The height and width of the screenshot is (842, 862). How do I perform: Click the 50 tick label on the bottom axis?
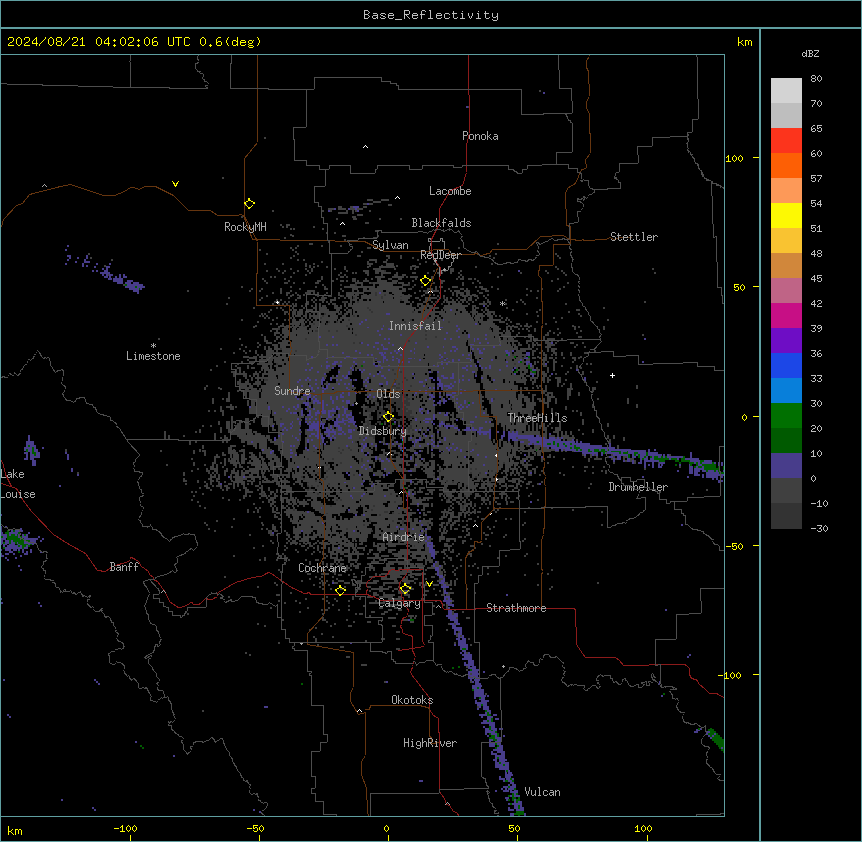(x=514, y=828)
